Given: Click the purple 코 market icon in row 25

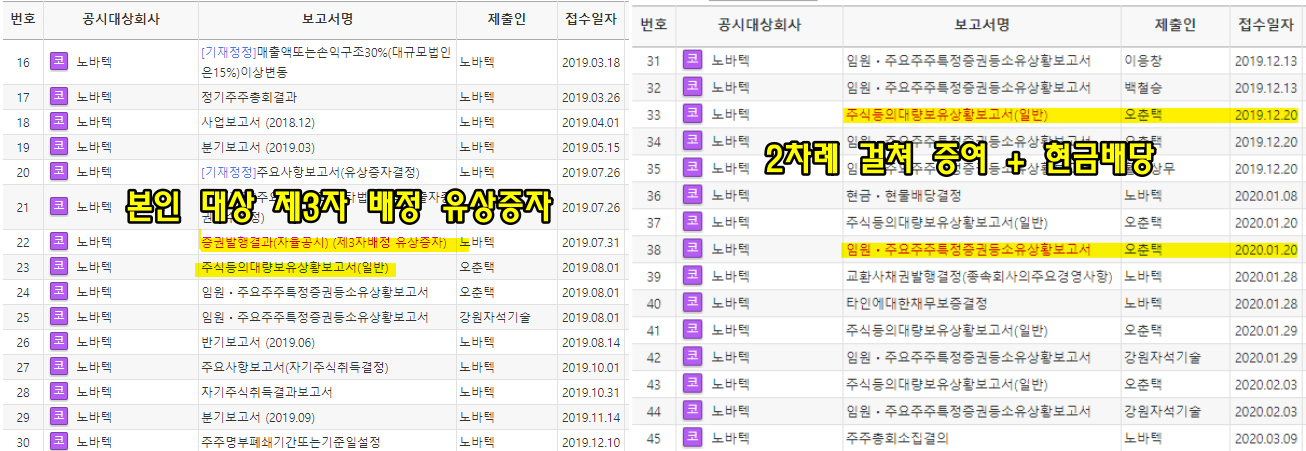Looking at the screenshot, I should point(59,317).
